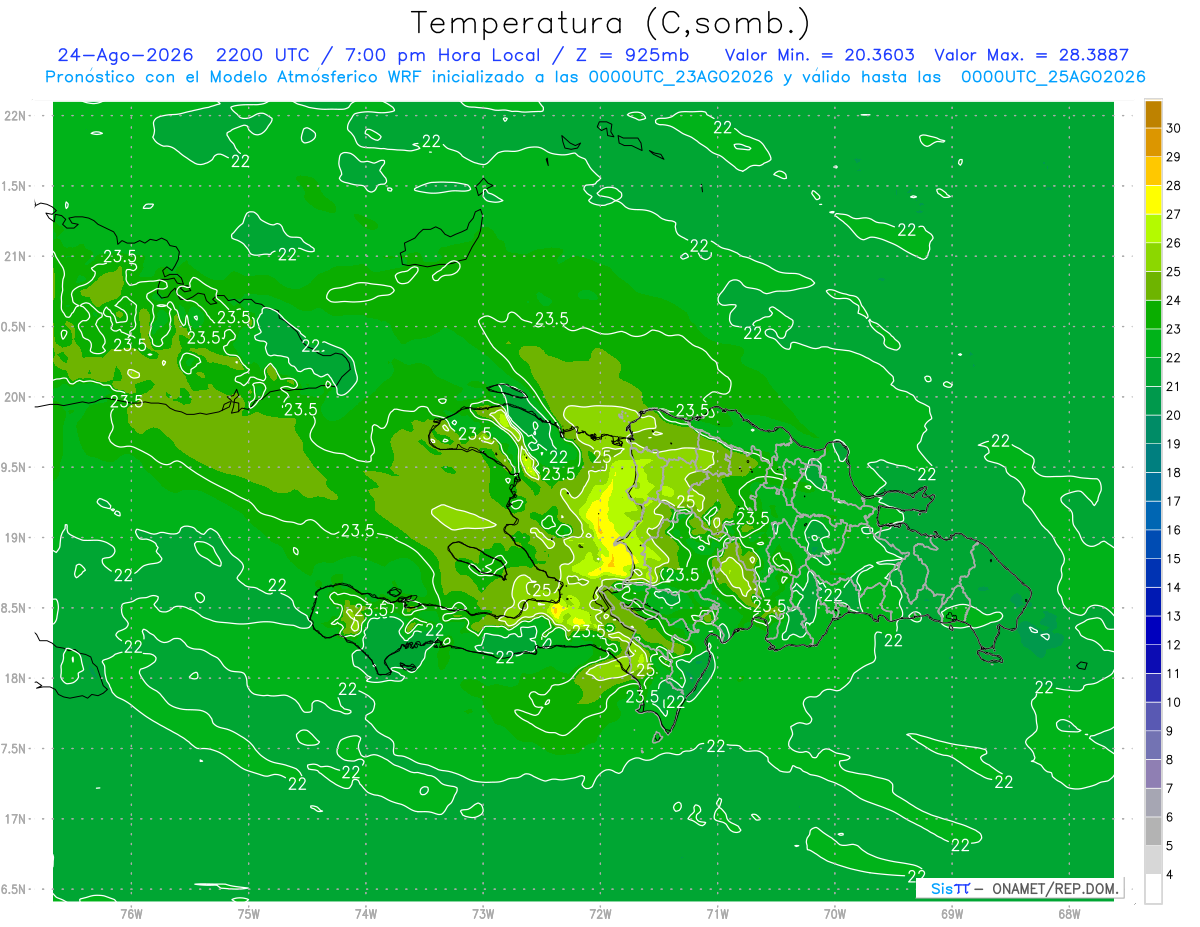Click "Valor Min. = 20.3603" text
This screenshot has height=927, width=1200.
(819, 55)
